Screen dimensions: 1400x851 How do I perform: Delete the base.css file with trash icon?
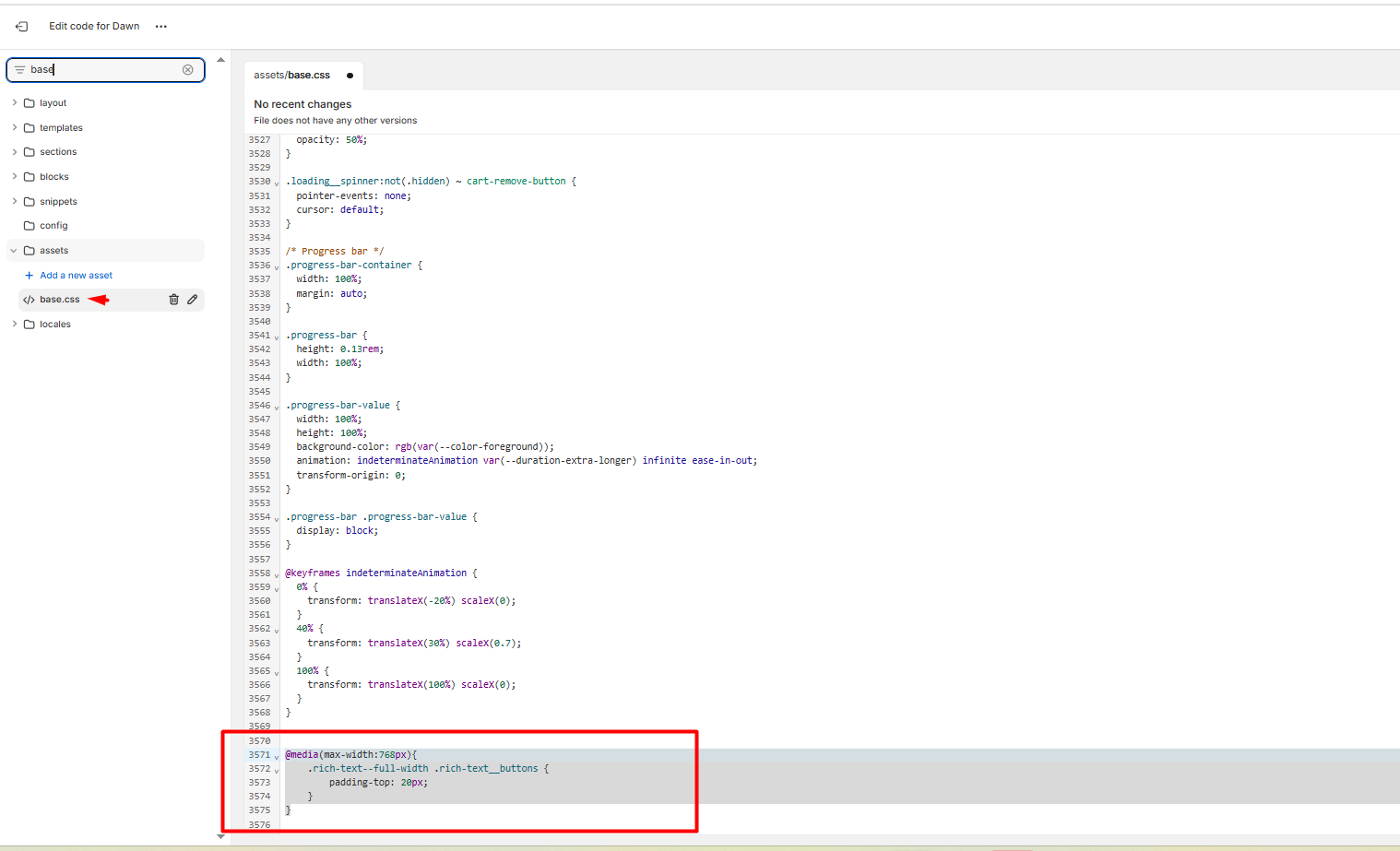tap(173, 300)
